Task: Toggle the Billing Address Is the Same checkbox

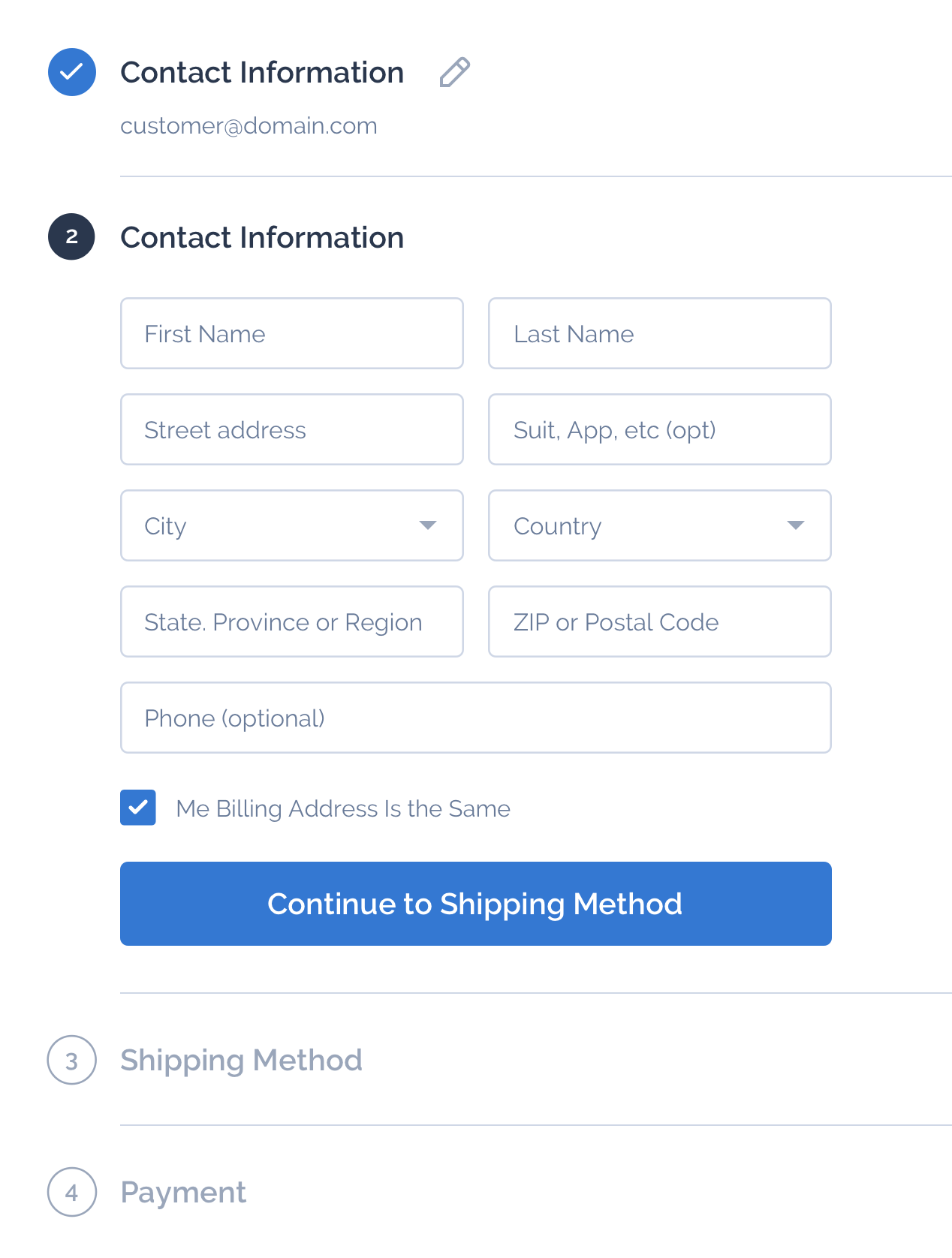Action: (138, 808)
